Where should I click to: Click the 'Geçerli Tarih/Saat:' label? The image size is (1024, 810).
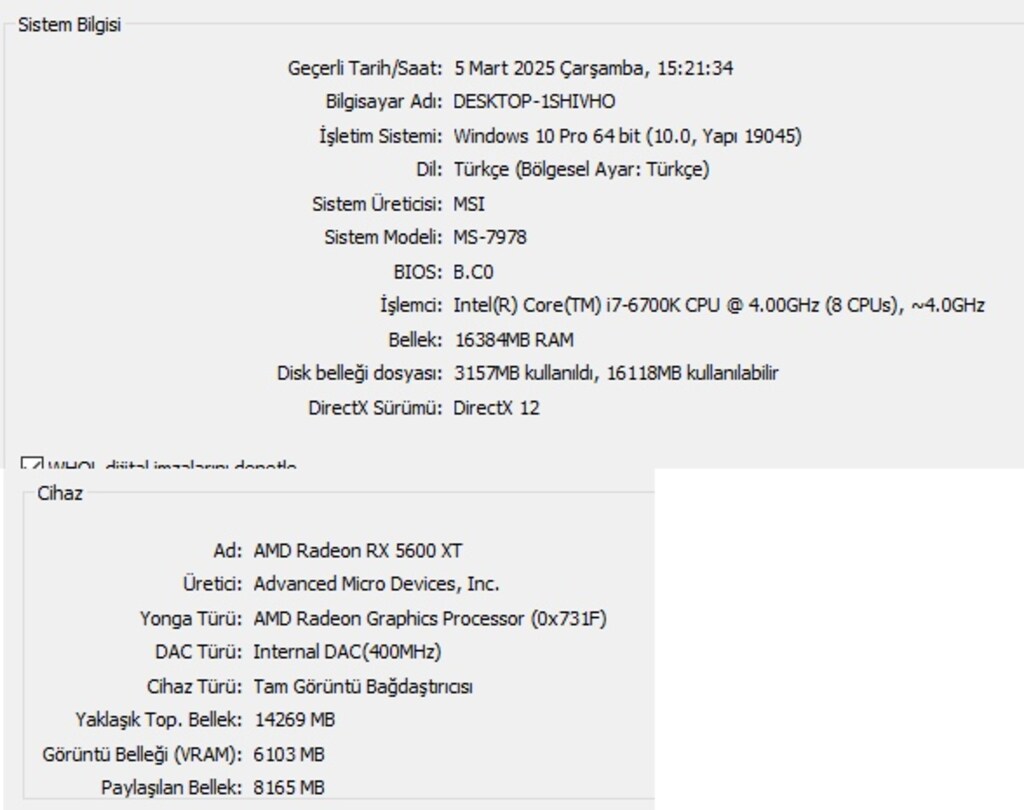365,69
